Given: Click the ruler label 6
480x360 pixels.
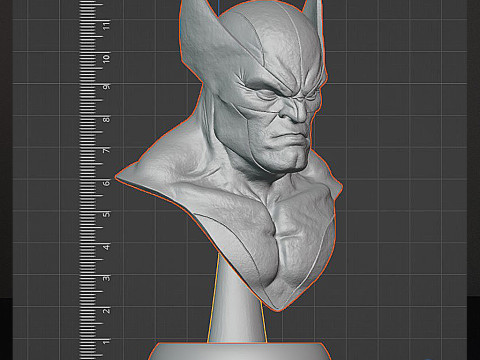Looking at the screenshot, I should pyautogui.click(x=106, y=183).
